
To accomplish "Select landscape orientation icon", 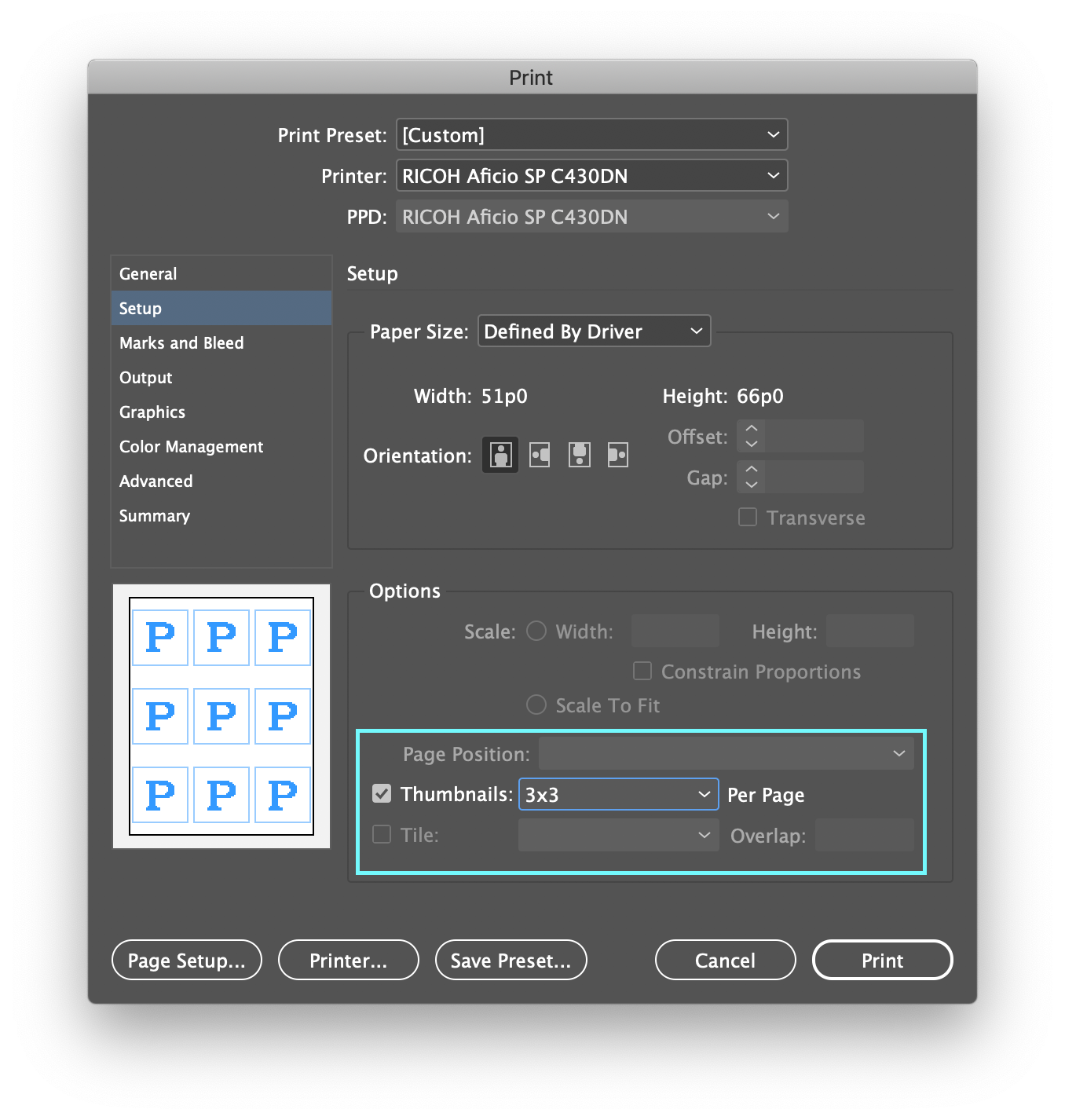I will coord(540,455).
